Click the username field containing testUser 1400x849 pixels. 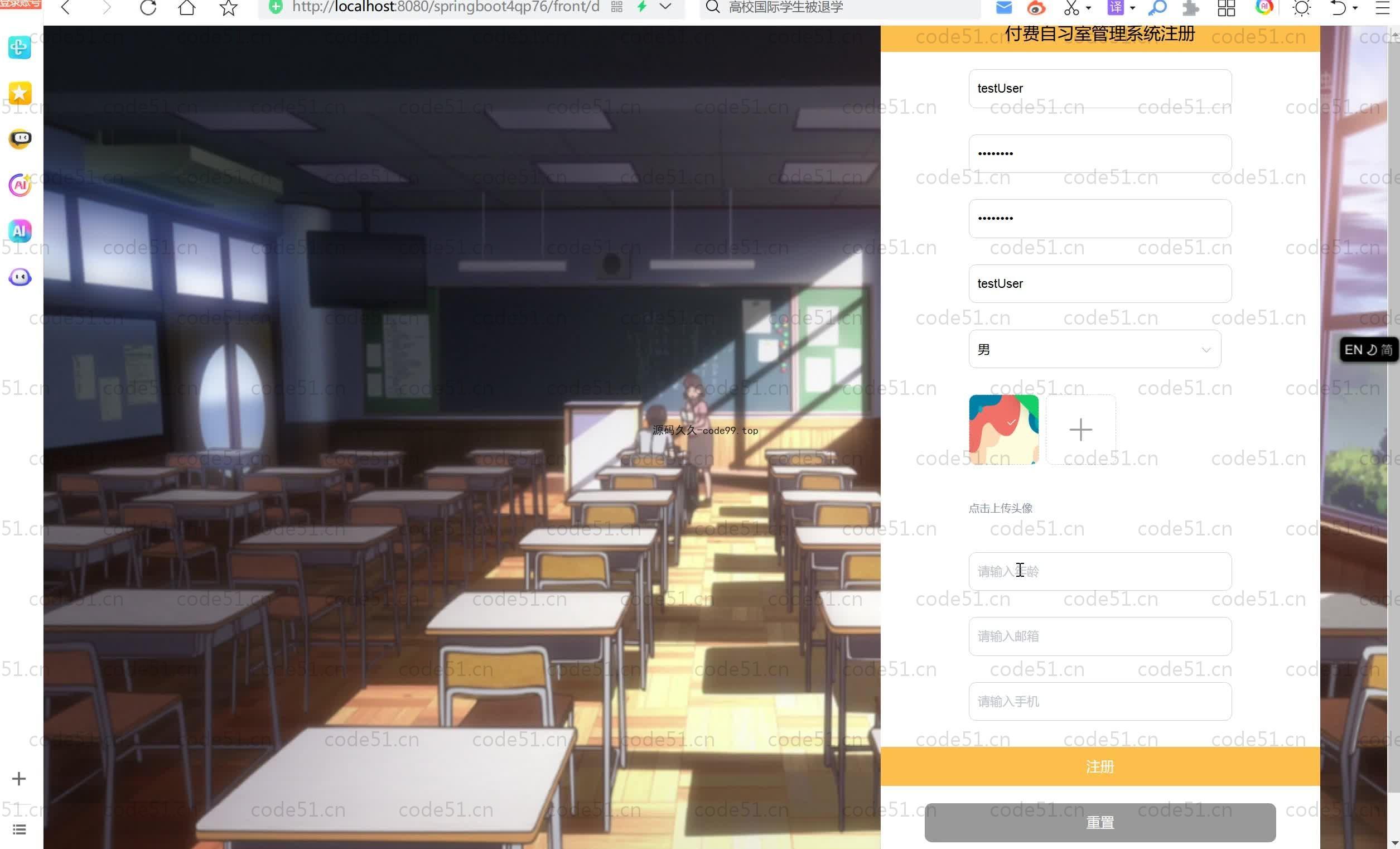(x=1099, y=88)
